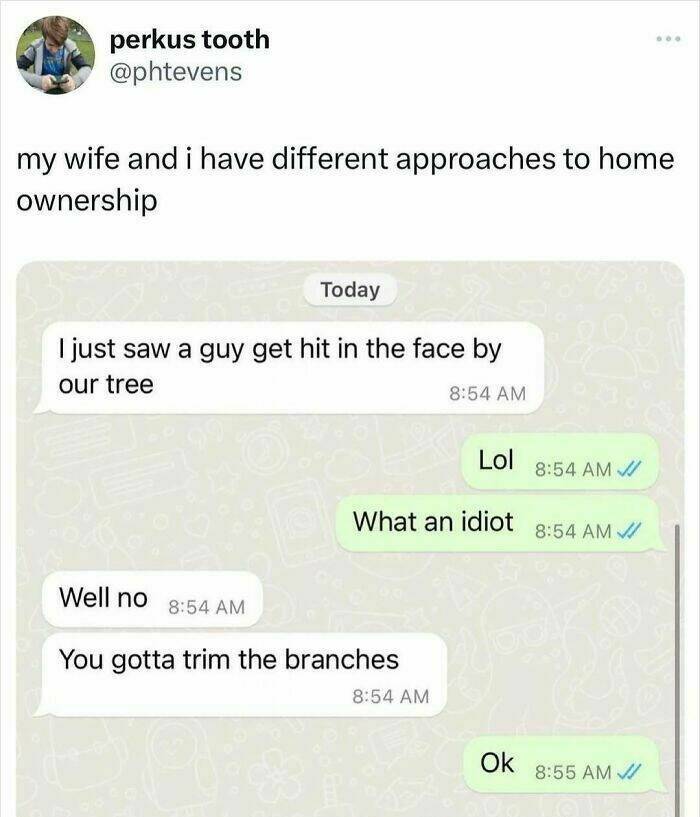Select the 'Well no' message bubble
This screenshot has width=700, height=817.
(x=152, y=599)
